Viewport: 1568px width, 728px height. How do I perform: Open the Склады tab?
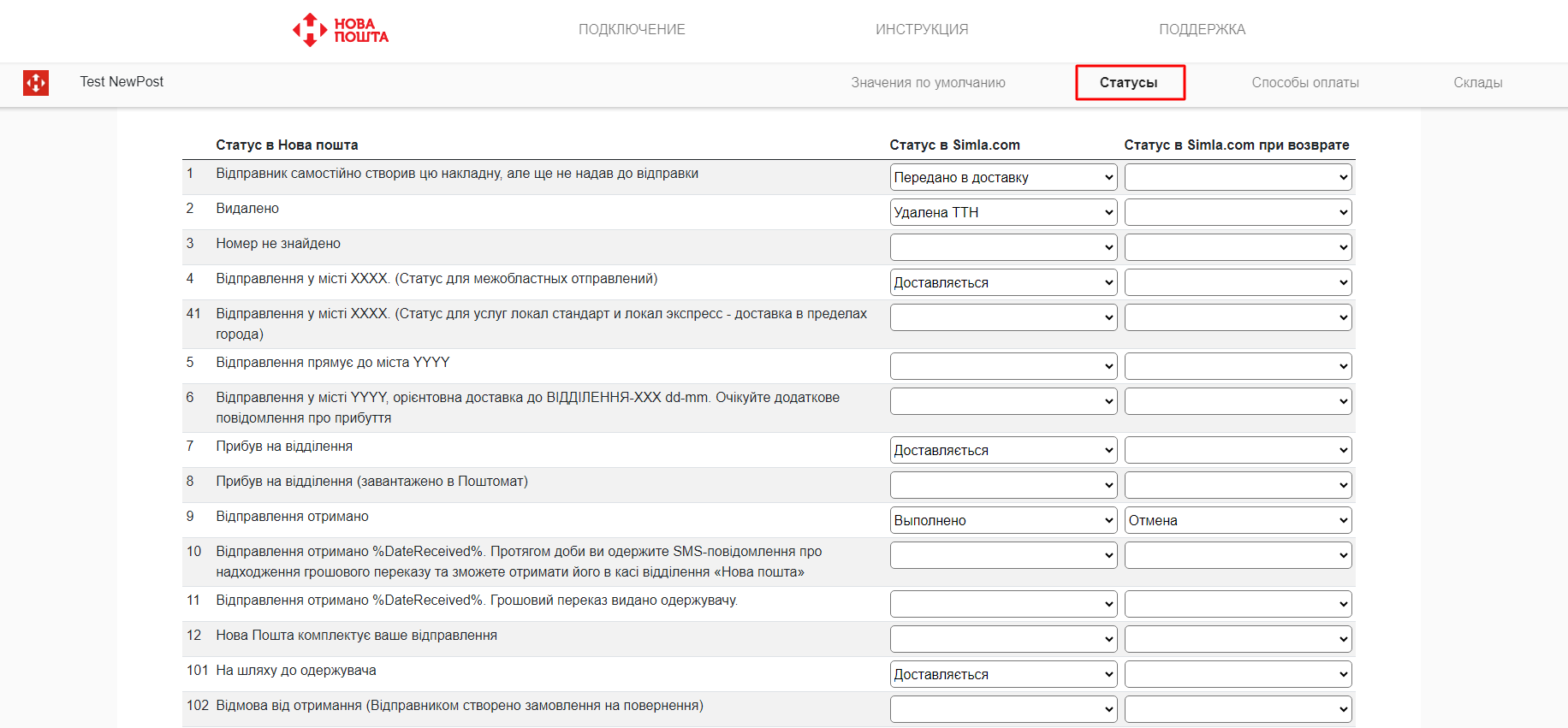click(1478, 83)
